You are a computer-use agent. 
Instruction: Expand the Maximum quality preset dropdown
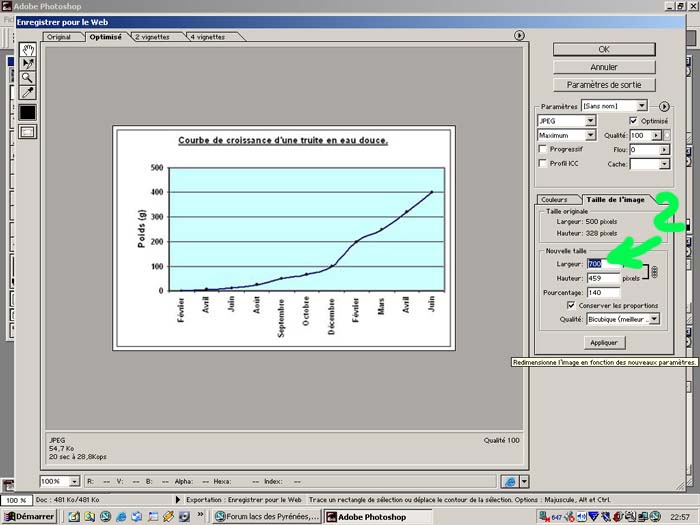[565, 135]
